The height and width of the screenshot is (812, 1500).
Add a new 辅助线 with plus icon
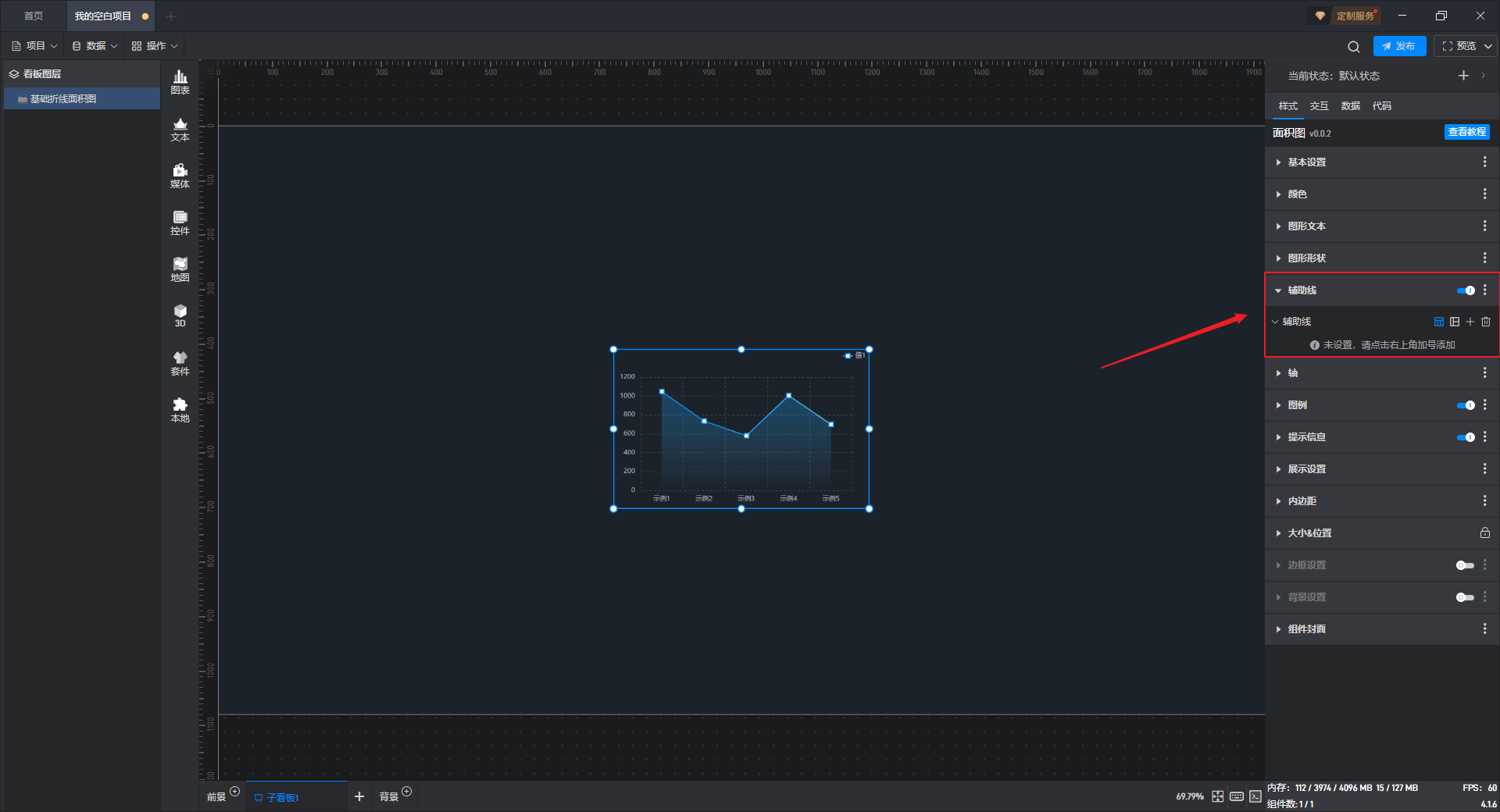pos(1470,322)
